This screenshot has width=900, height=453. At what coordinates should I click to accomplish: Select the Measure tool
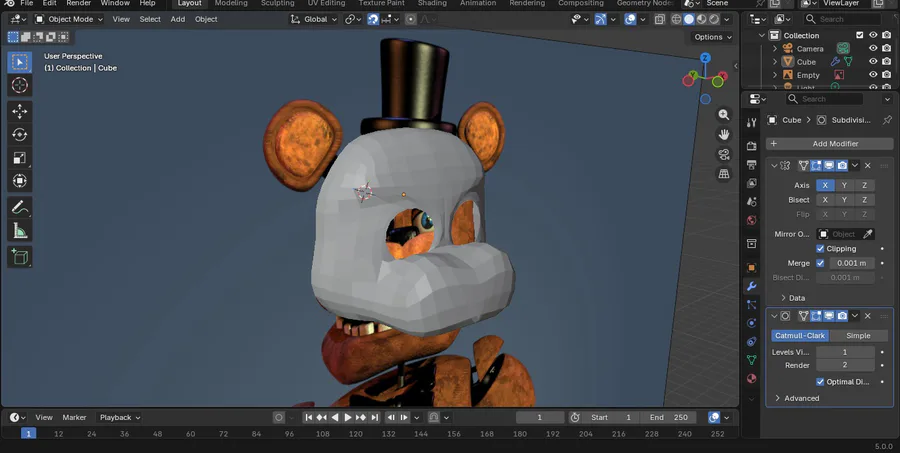[20, 231]
